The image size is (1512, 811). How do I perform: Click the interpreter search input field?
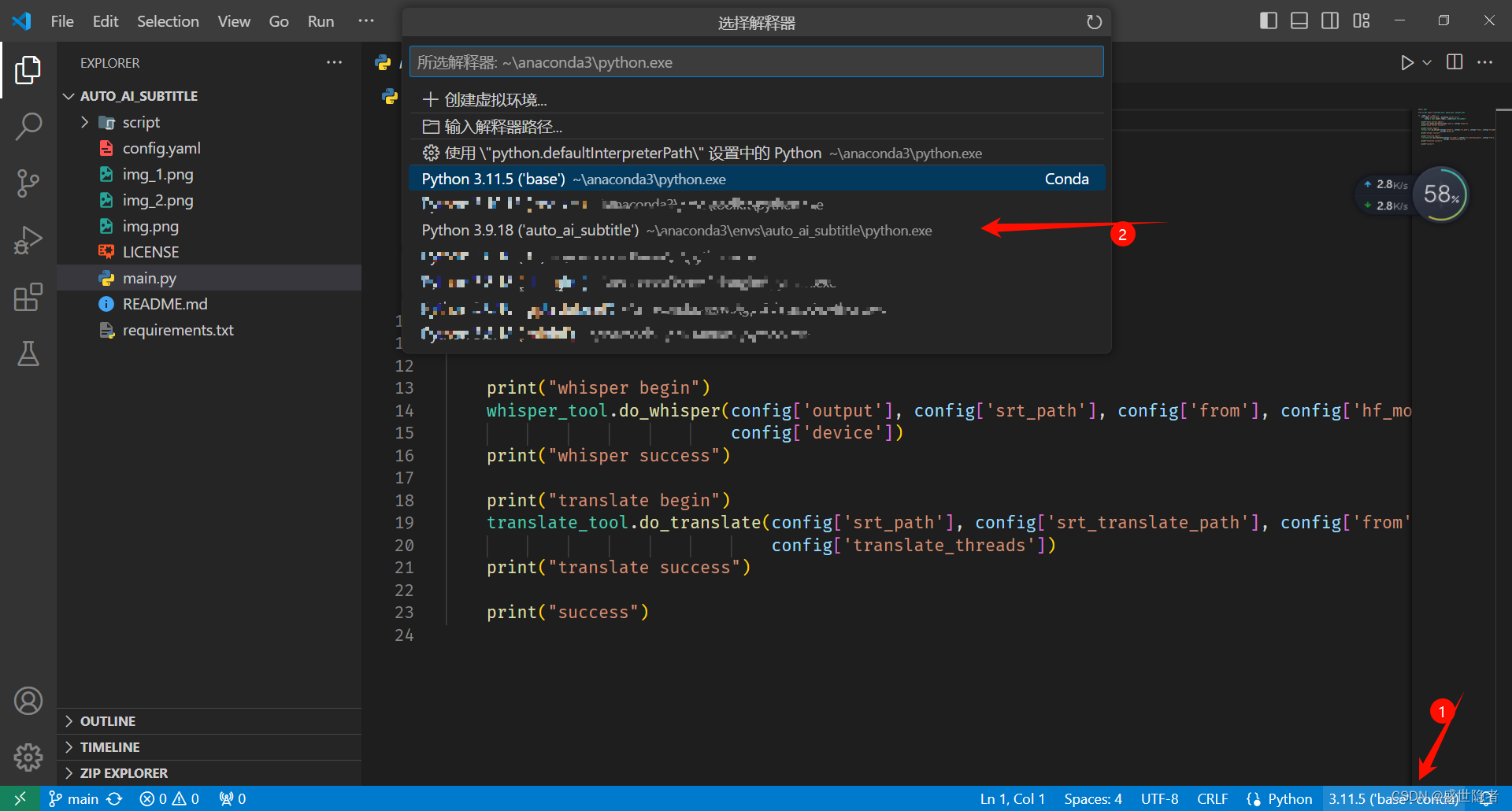click(756, 62)
